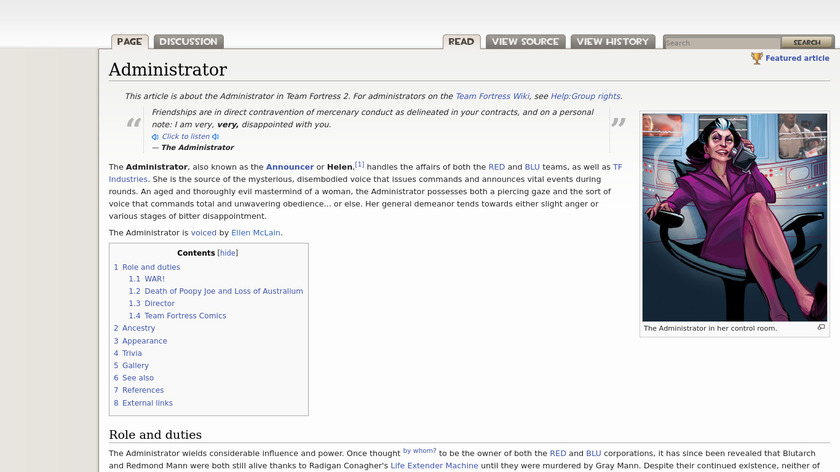This screenshot has width=840, height=472.
Task: Jump to 1 Role and duties in contents
Action: 147,267
